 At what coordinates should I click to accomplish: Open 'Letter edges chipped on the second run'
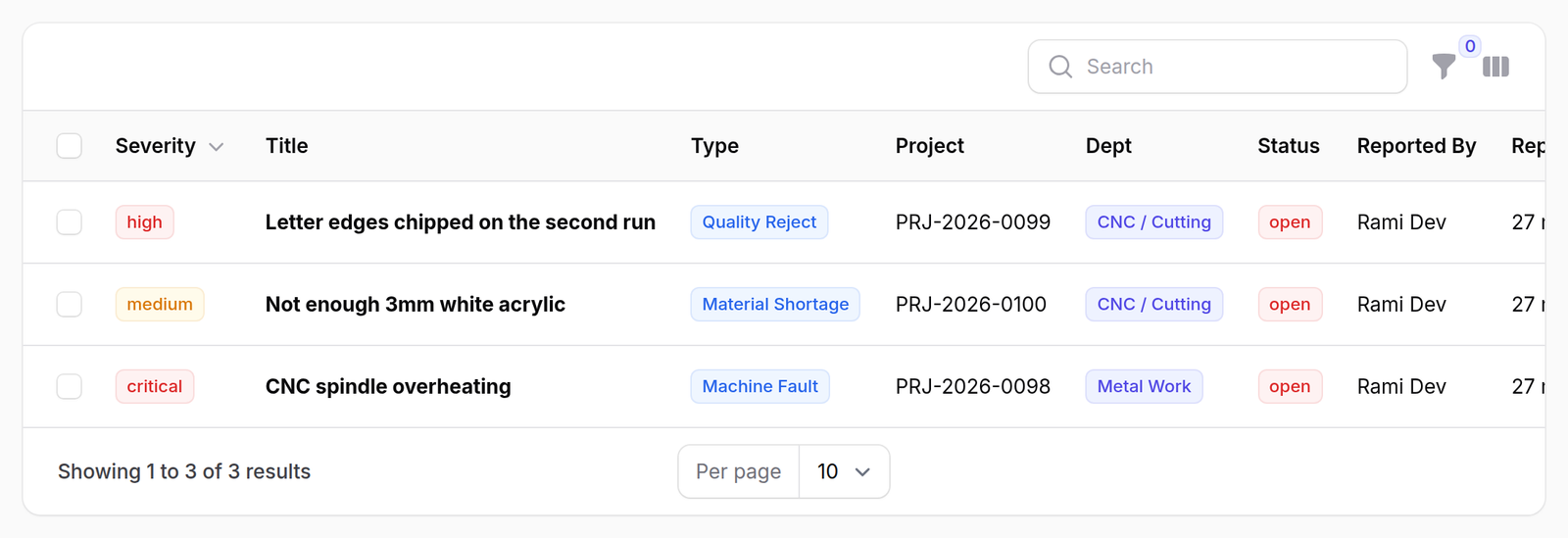click(461, 222)
